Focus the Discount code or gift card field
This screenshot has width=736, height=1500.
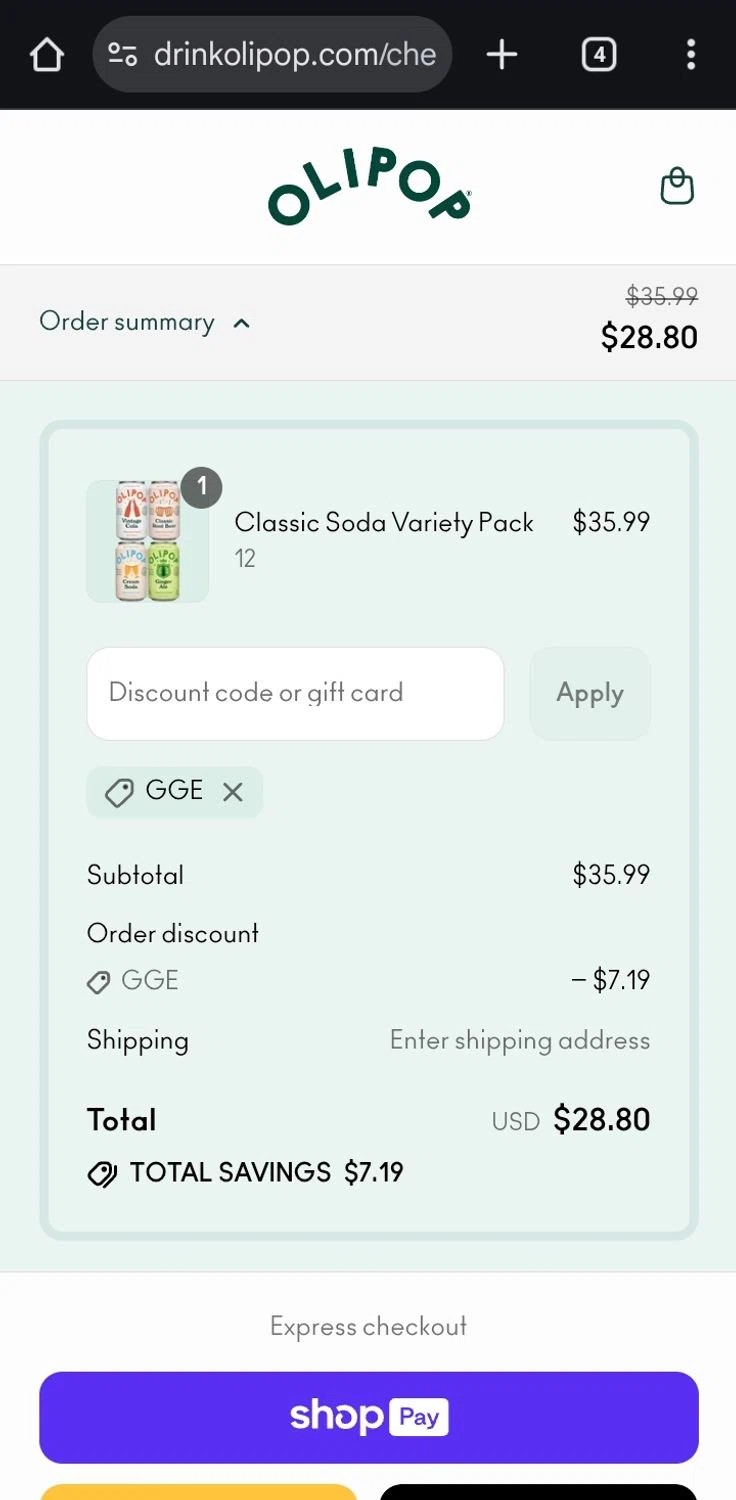[295, 693]
